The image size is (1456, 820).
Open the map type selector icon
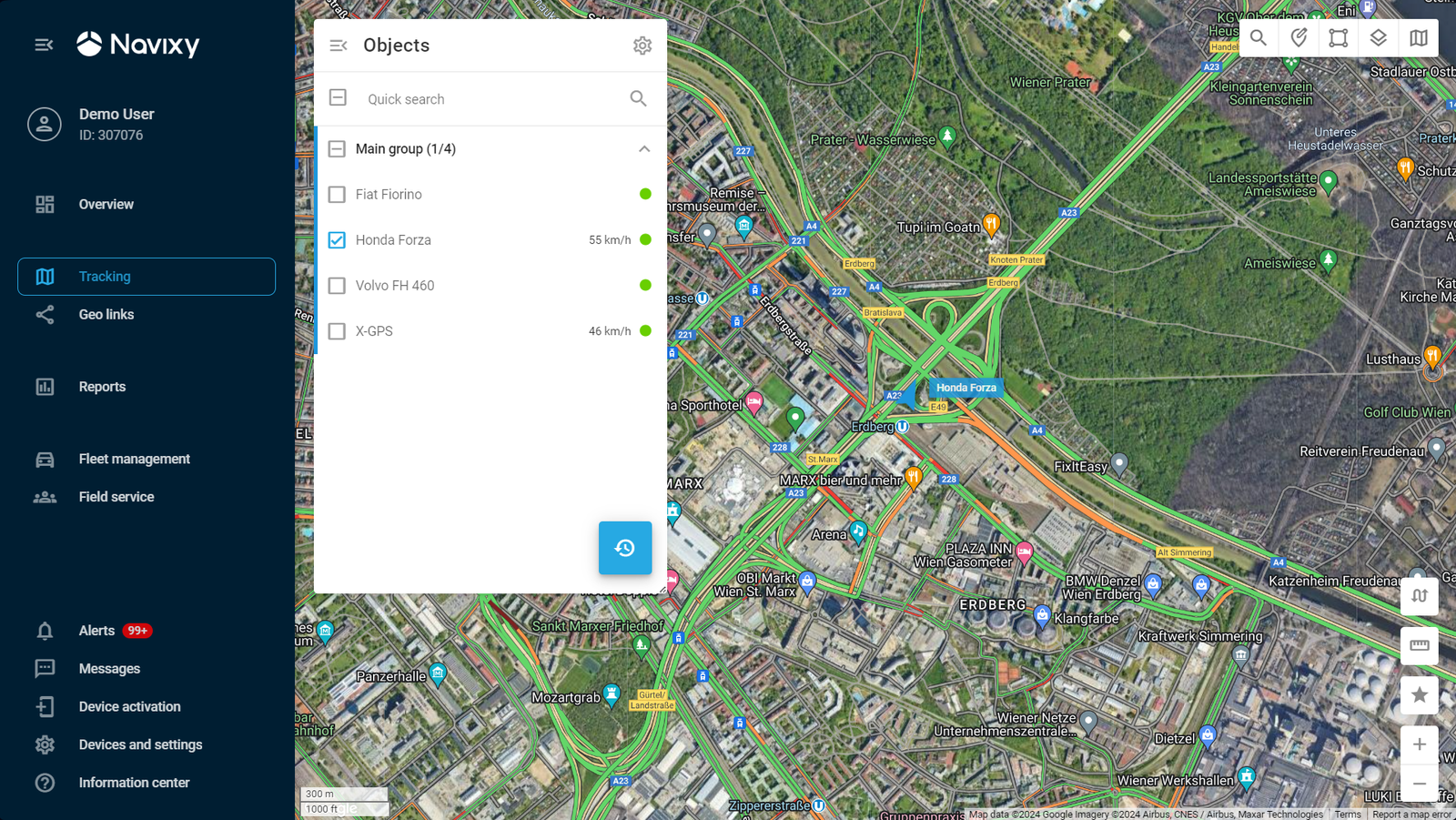(x=1419, y=38)
